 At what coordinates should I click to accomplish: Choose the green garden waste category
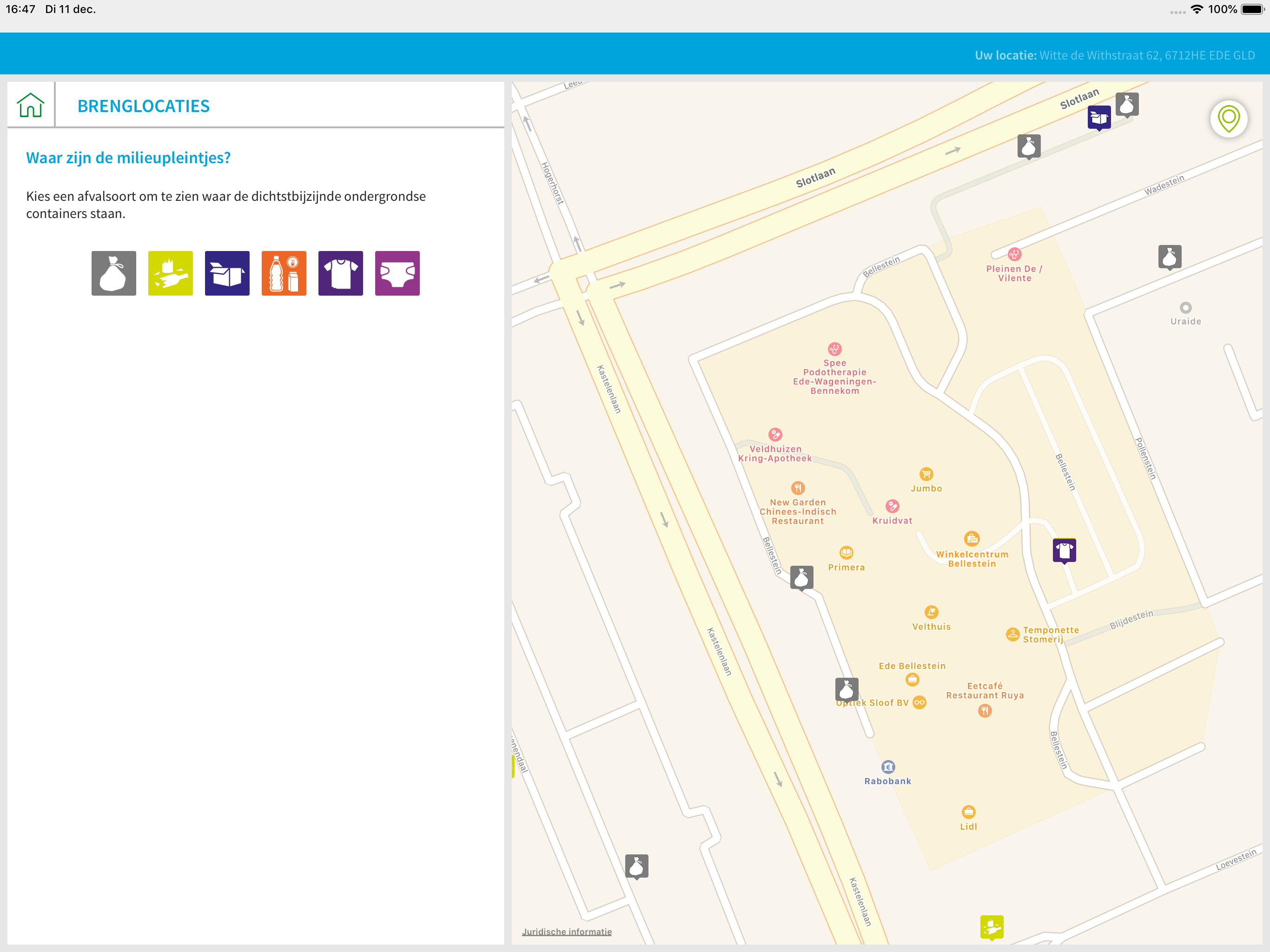(171, 273)
